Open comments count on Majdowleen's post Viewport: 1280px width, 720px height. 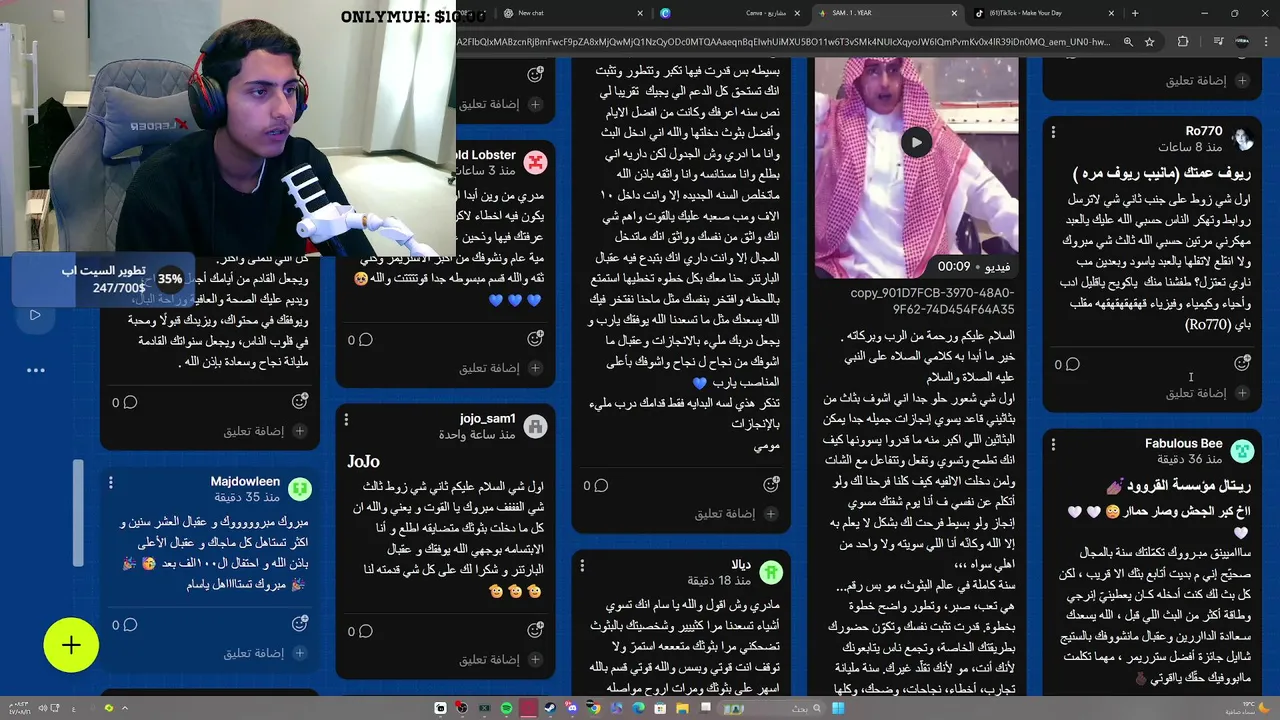pyautogui.click(x=124, y=625)
